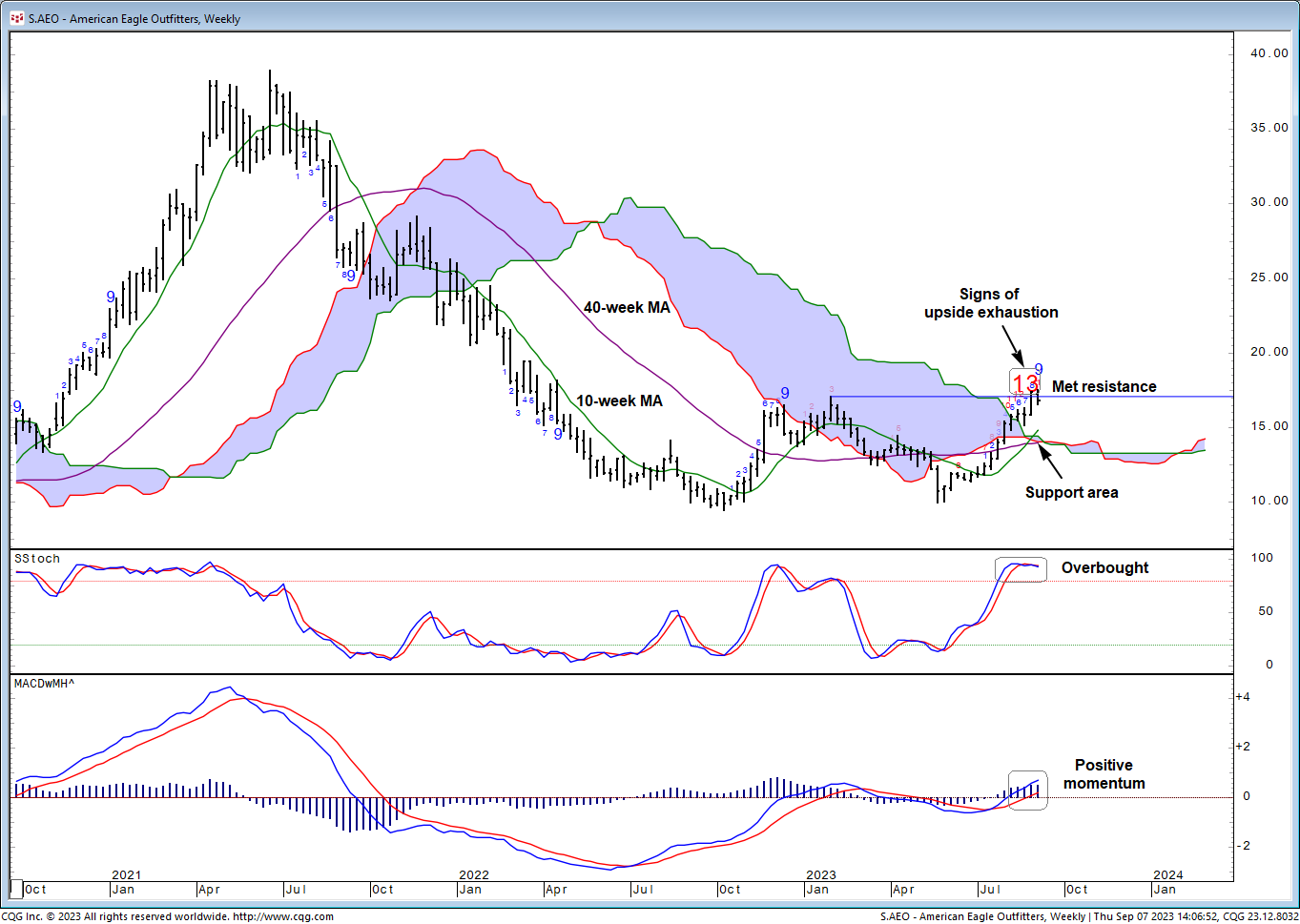Screen dimensions: 1300x924
Task: Select the 'MACDwMH^' study label
Action: 44,684
